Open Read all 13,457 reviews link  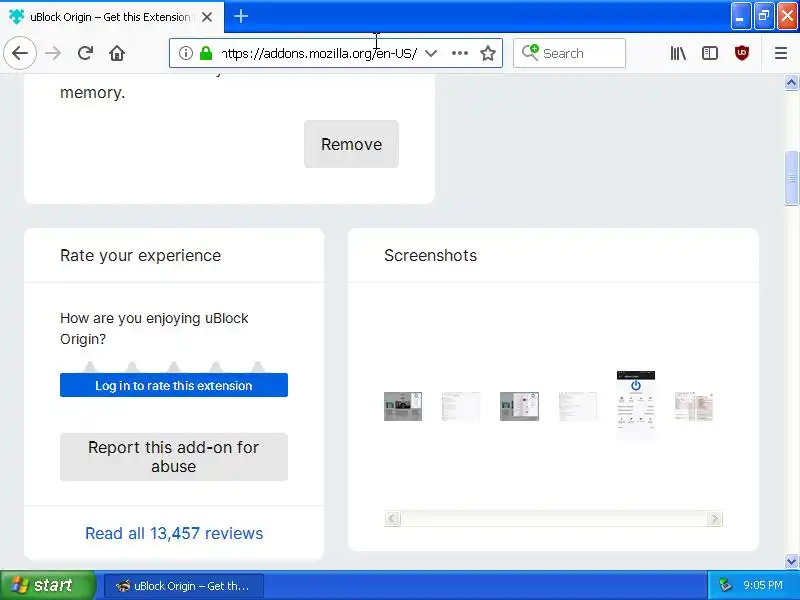click(x=174, y=533)
